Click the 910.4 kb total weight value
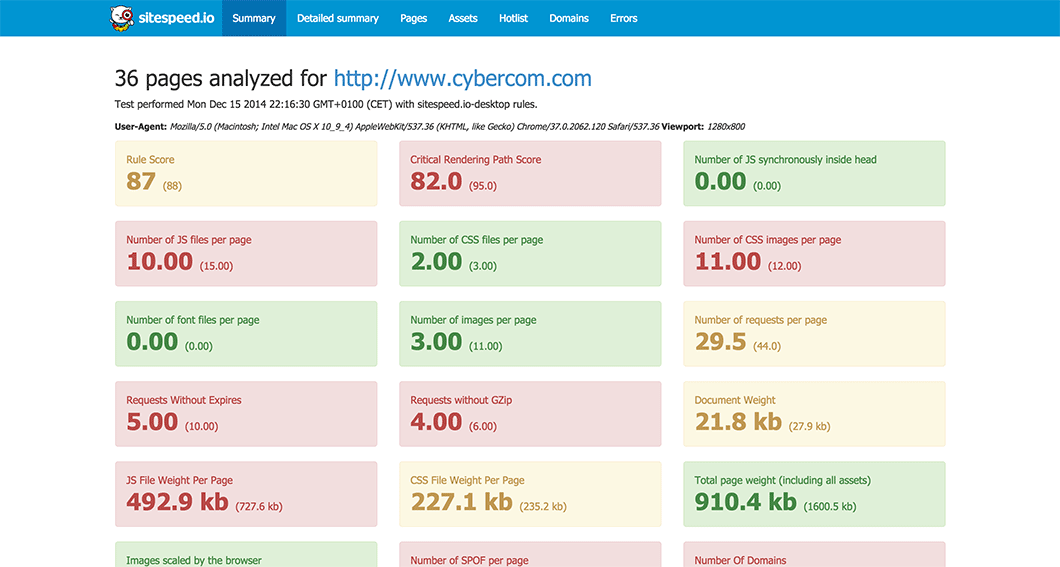The height and width of the screenshot is (567, 1060). point(746,502)
